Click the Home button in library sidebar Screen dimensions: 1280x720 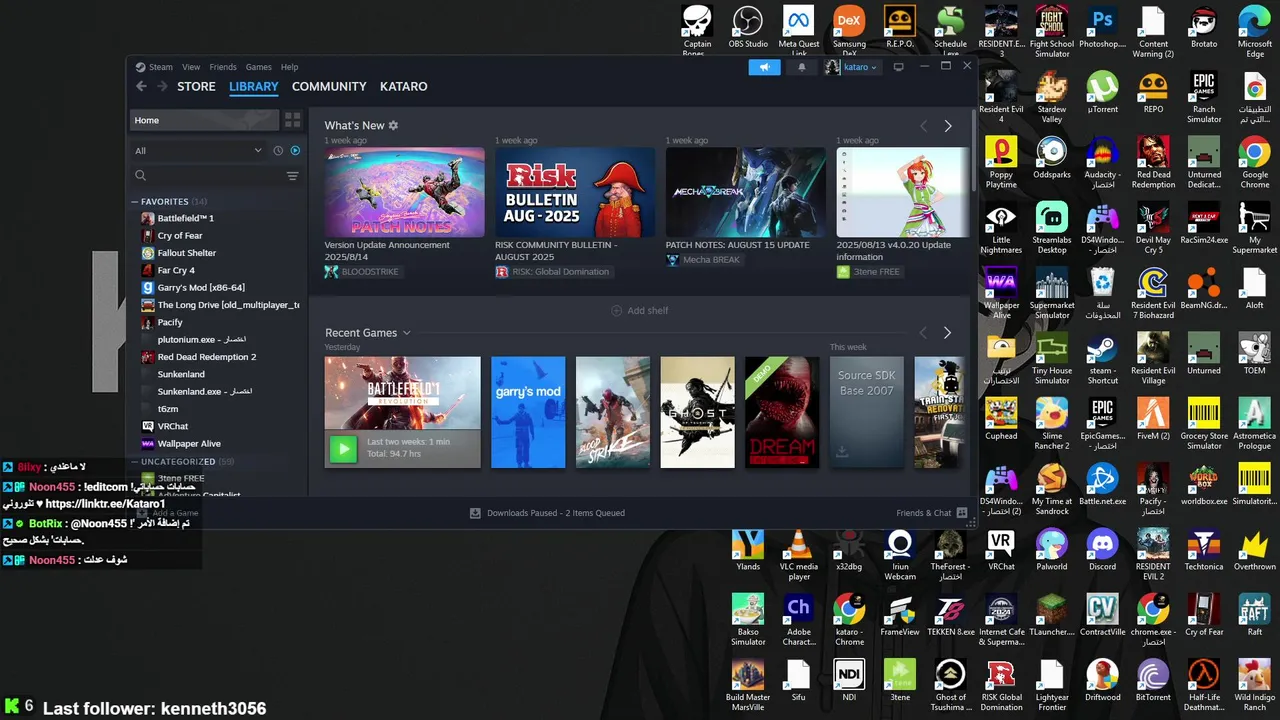204,120
